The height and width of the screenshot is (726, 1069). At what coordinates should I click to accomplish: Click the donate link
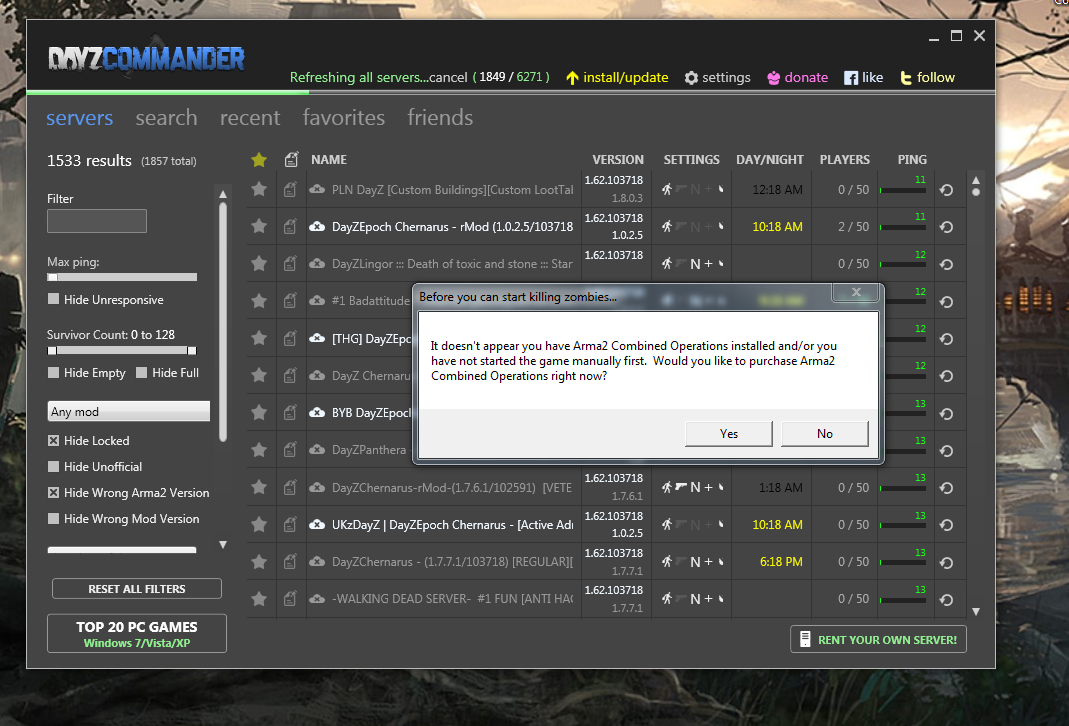pyautogui.click(x=798, y=78)
